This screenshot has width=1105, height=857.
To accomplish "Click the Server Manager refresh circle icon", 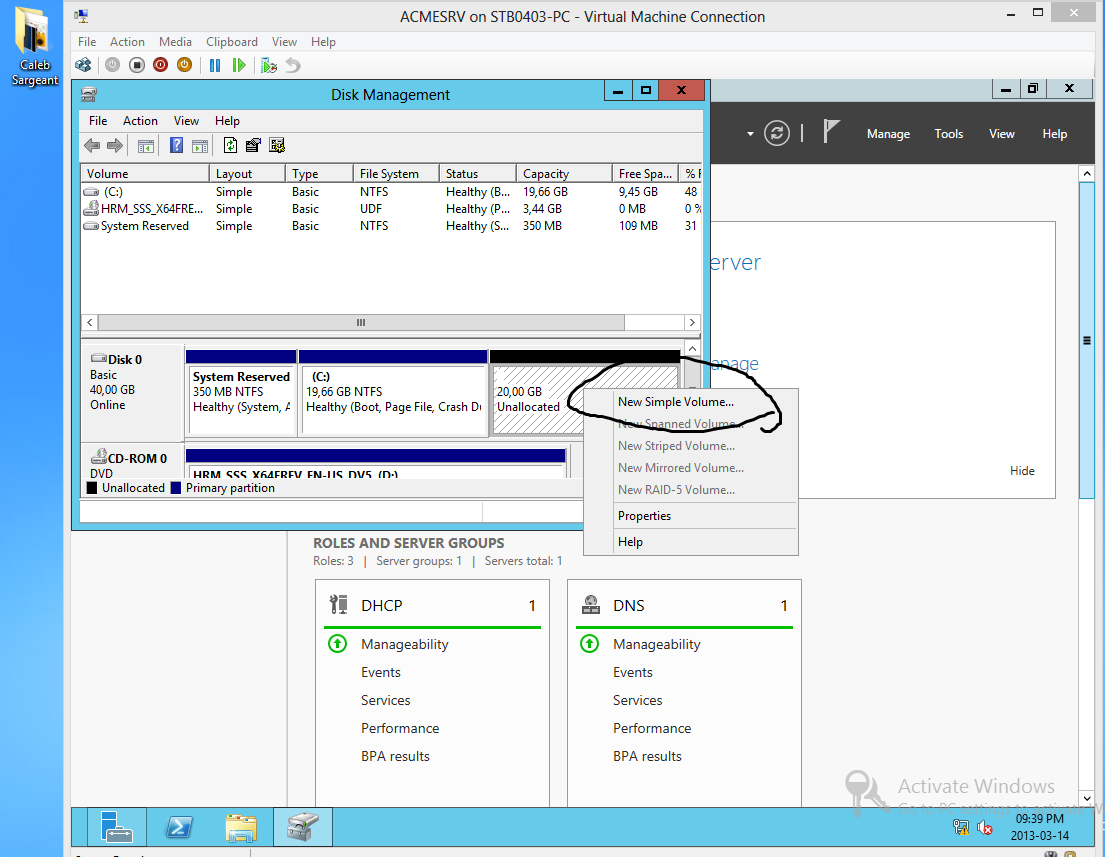I will 777,133.
